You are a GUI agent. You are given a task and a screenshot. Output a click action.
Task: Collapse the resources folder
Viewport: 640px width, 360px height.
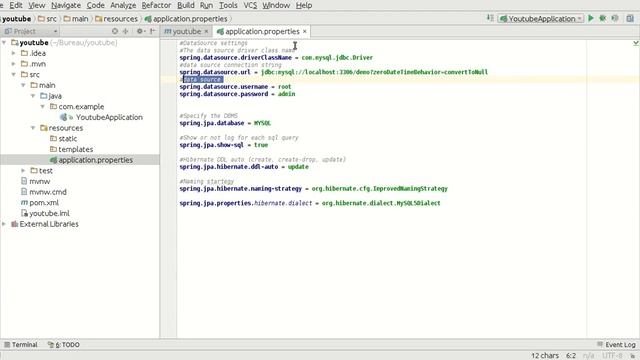coord(33,128)
